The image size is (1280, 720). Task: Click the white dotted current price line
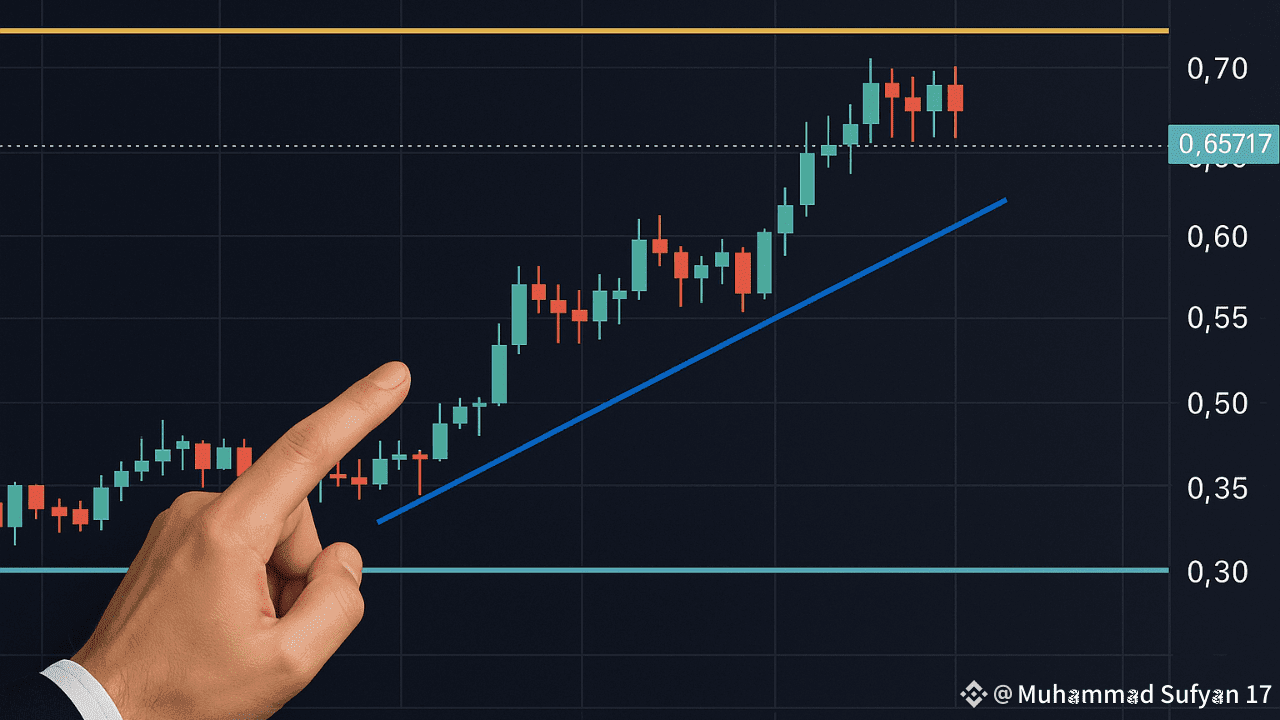584,147
